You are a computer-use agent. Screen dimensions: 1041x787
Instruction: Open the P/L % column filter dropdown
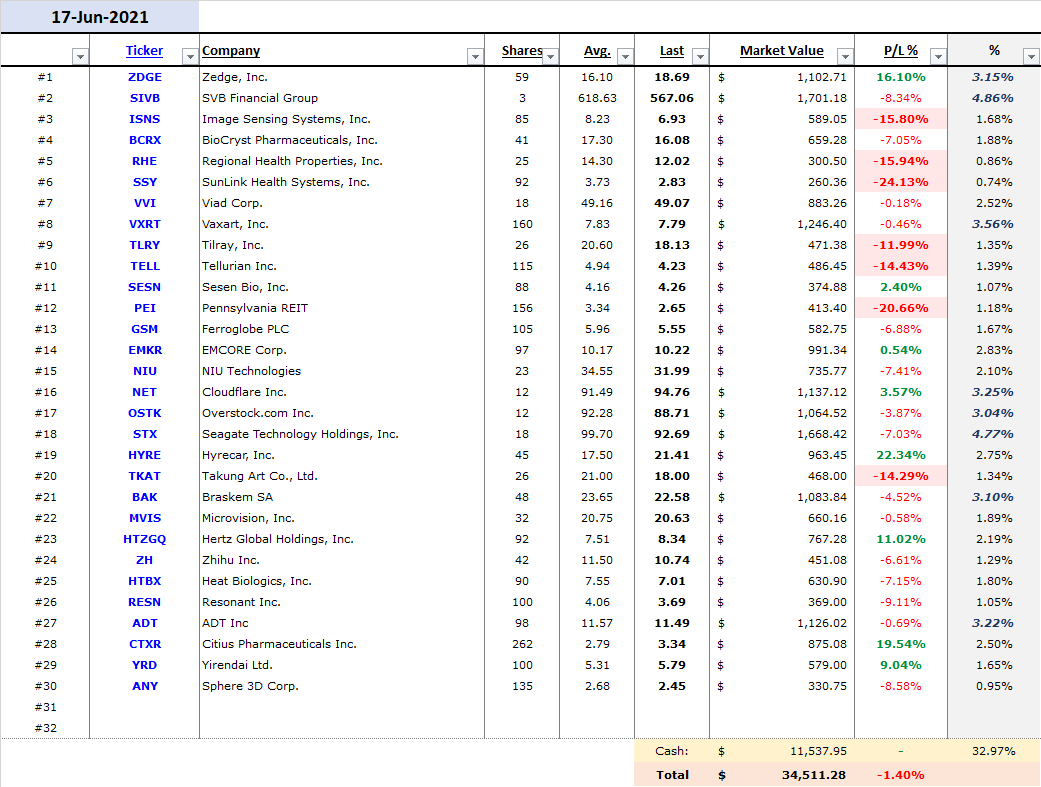tap(938, 56)
